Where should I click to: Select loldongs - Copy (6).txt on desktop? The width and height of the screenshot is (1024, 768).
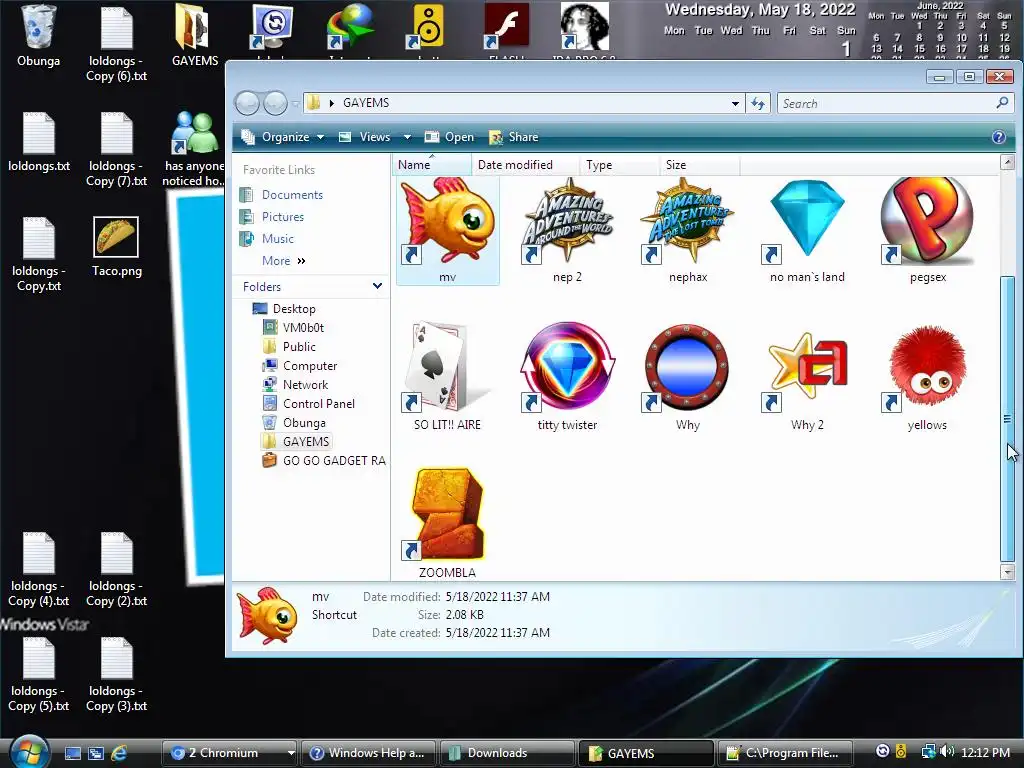116,43
